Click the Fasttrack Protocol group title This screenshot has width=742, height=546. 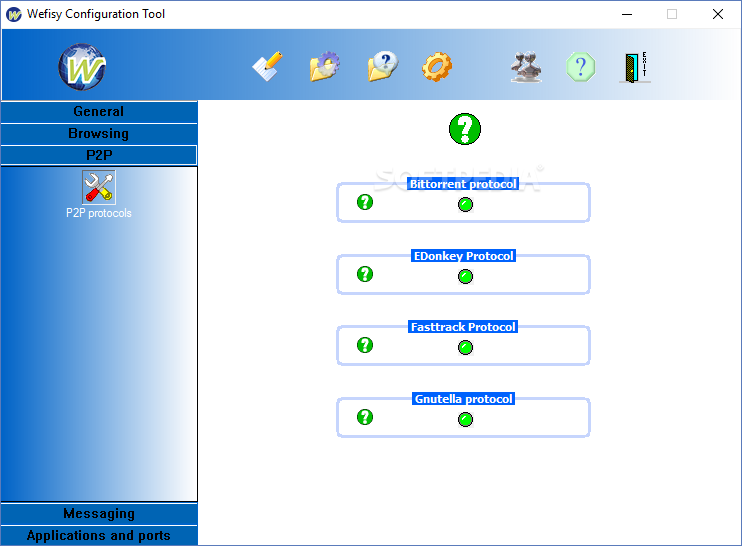463,327
